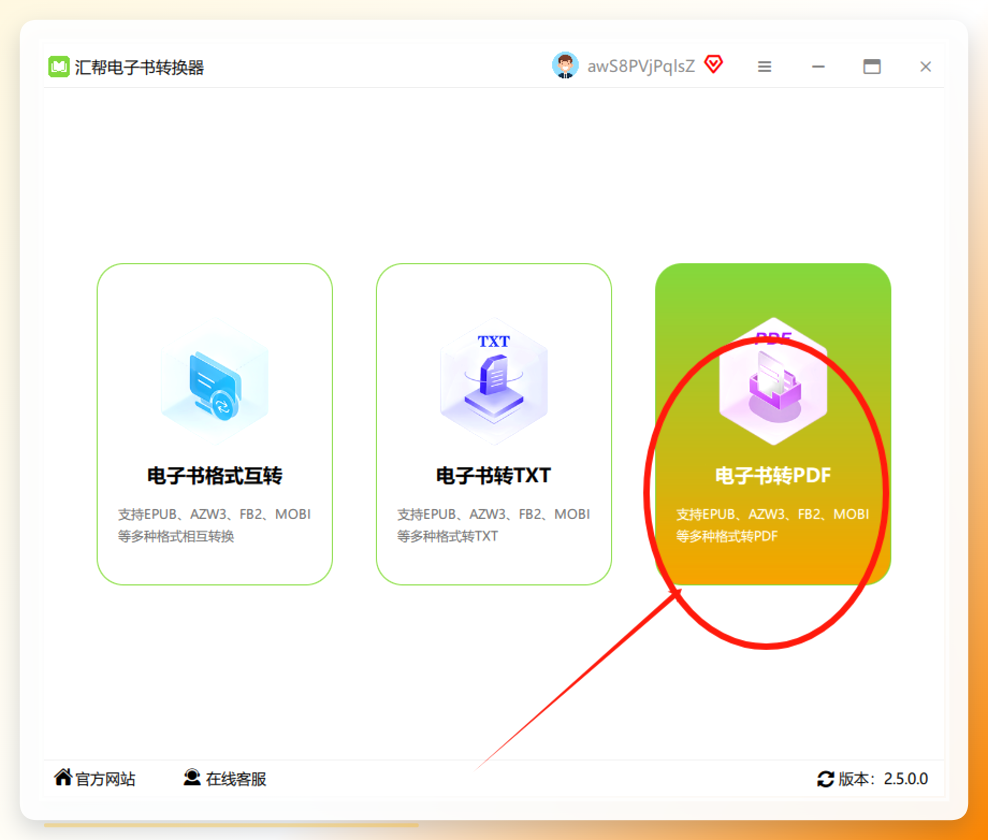
Task: Open 电子书转PDF card title
Action: point(773,476)
